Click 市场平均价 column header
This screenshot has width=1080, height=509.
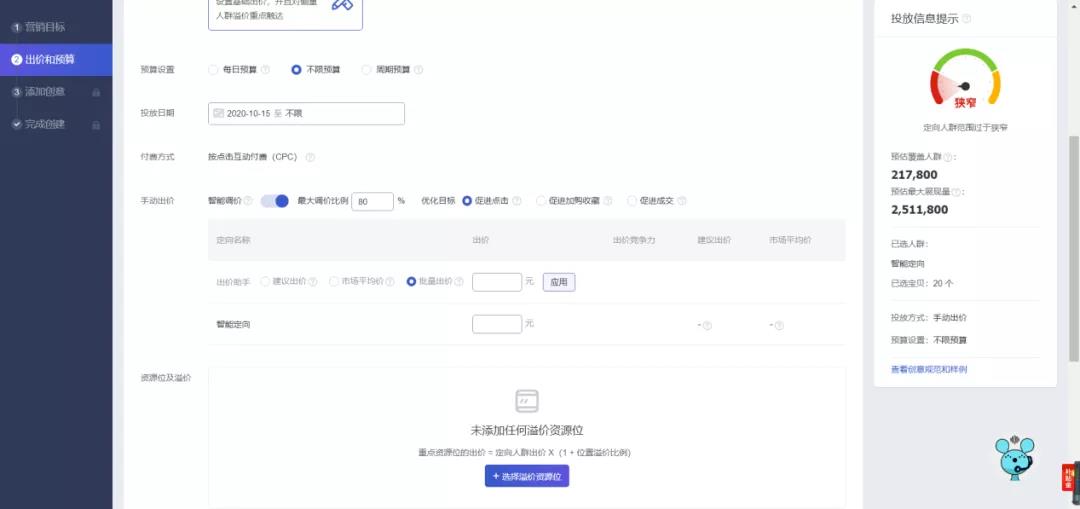790,240
